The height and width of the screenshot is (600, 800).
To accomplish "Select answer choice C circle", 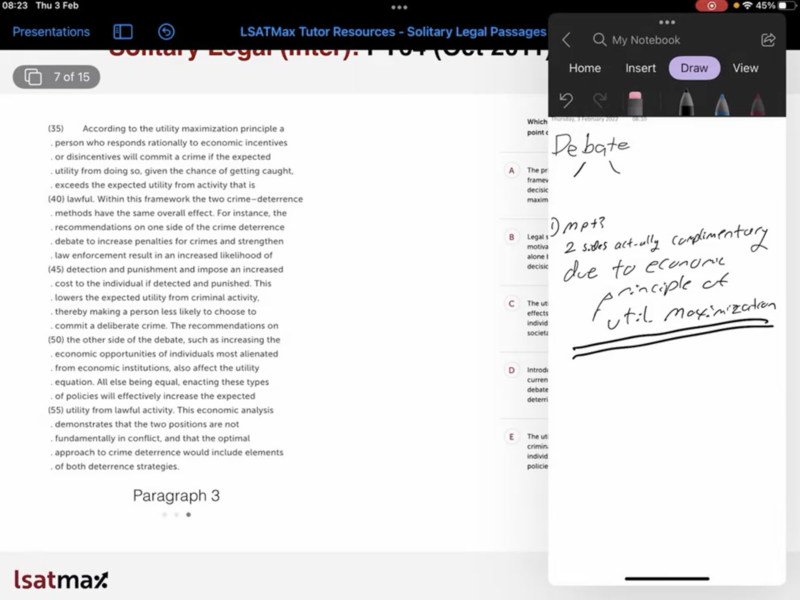I will (x=512, y=303).
